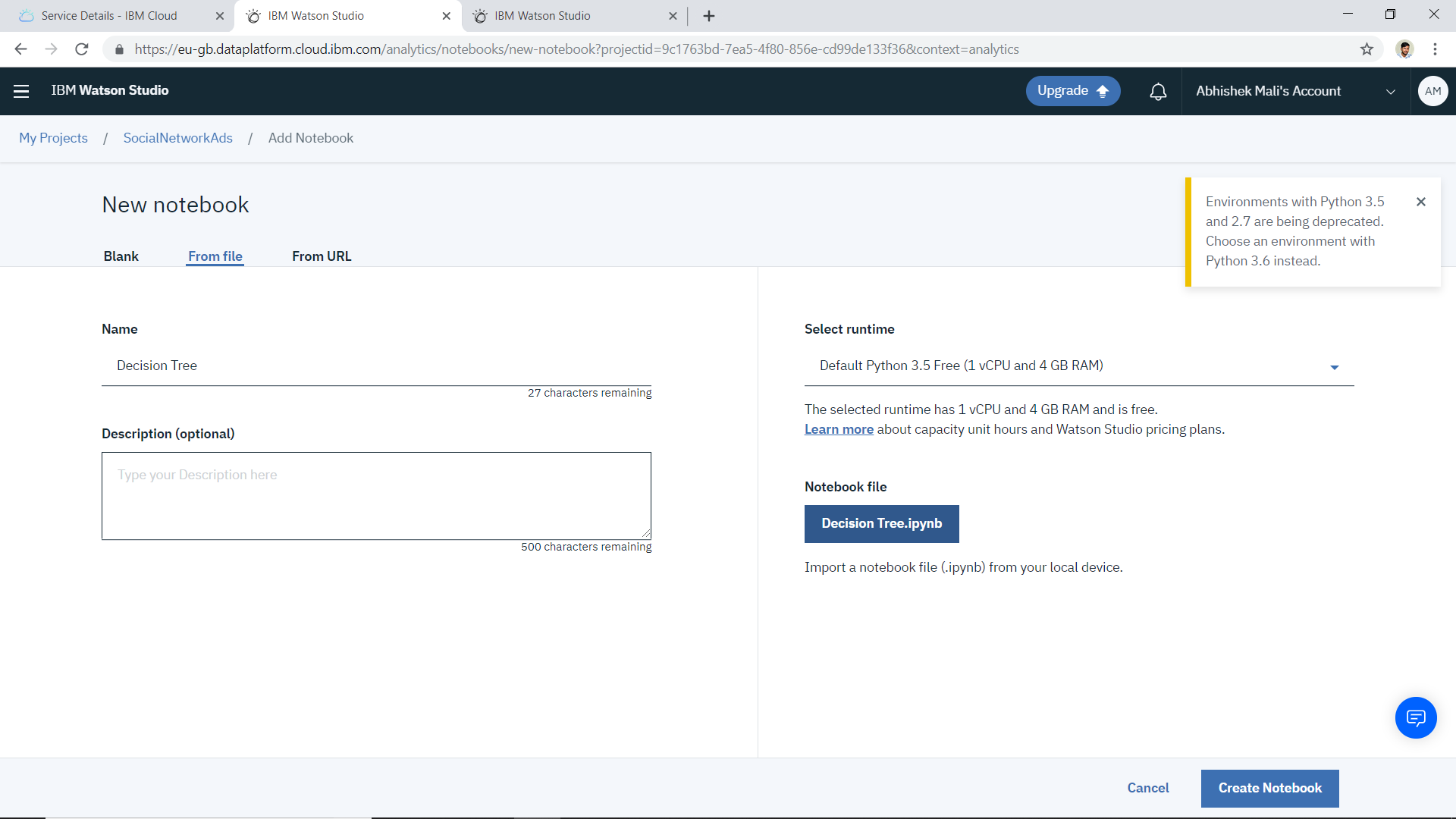
Task: Click the 500 characters remaining text
Action: point(586,547)
